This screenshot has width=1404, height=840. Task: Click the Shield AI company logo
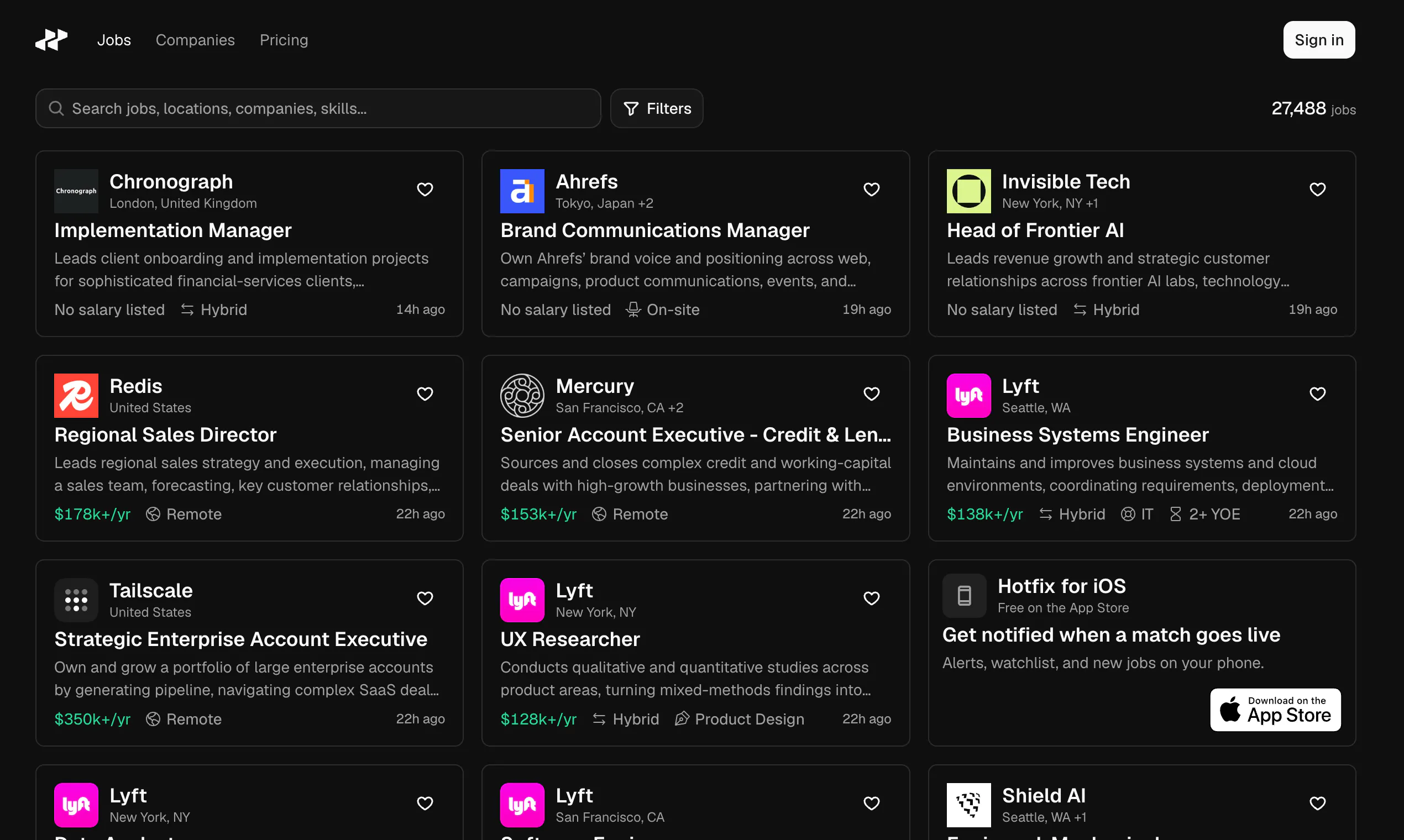[x=968, y=805]
